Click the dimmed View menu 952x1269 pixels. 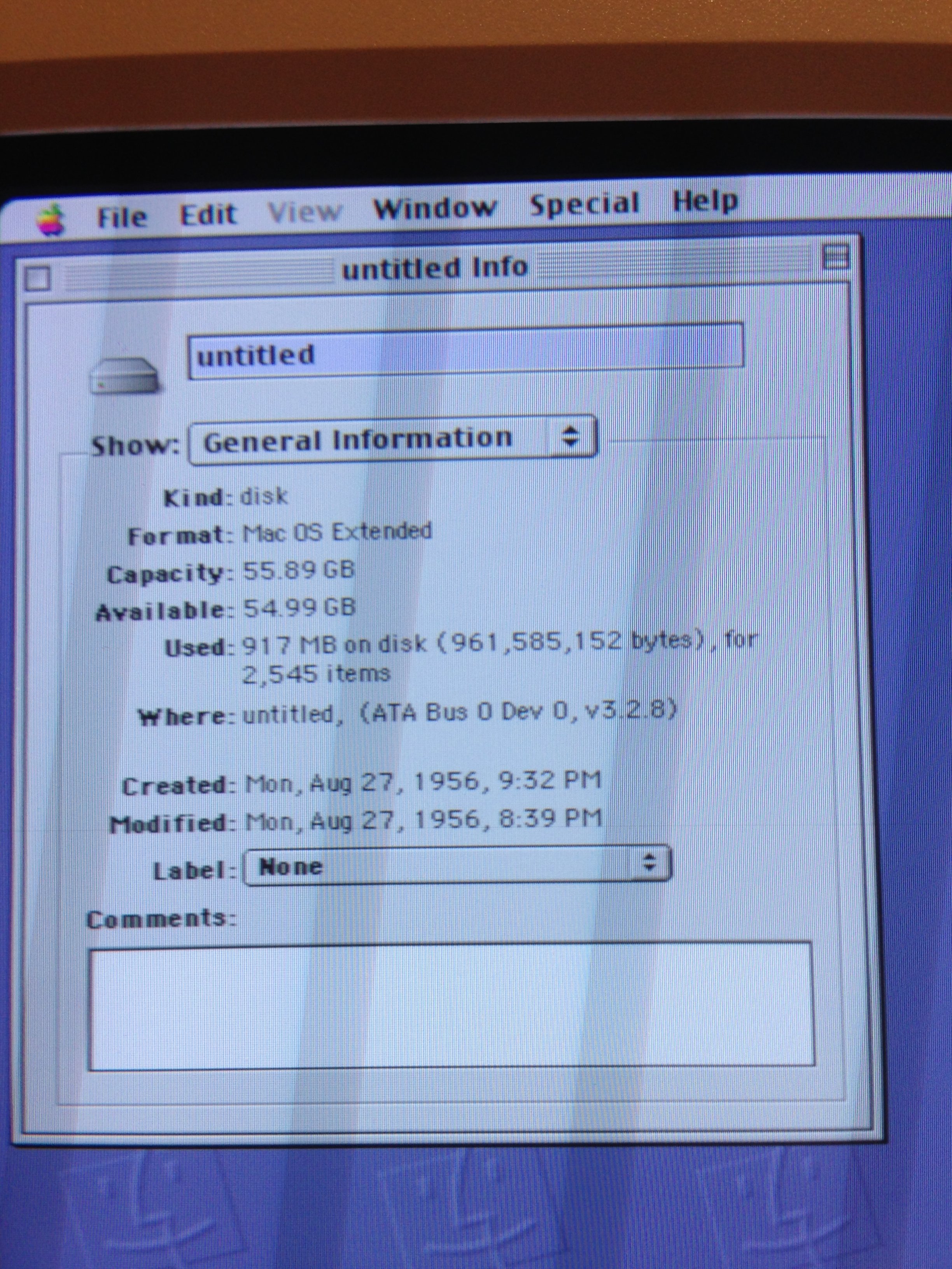(x=304, y=212)
